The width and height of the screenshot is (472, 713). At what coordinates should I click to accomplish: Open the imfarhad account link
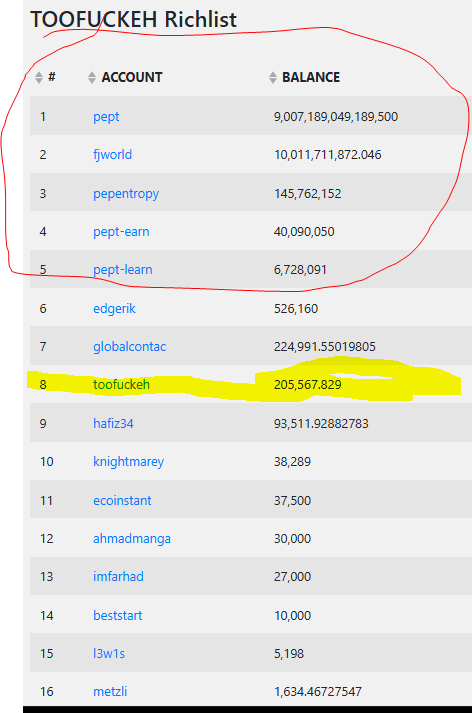118,577
